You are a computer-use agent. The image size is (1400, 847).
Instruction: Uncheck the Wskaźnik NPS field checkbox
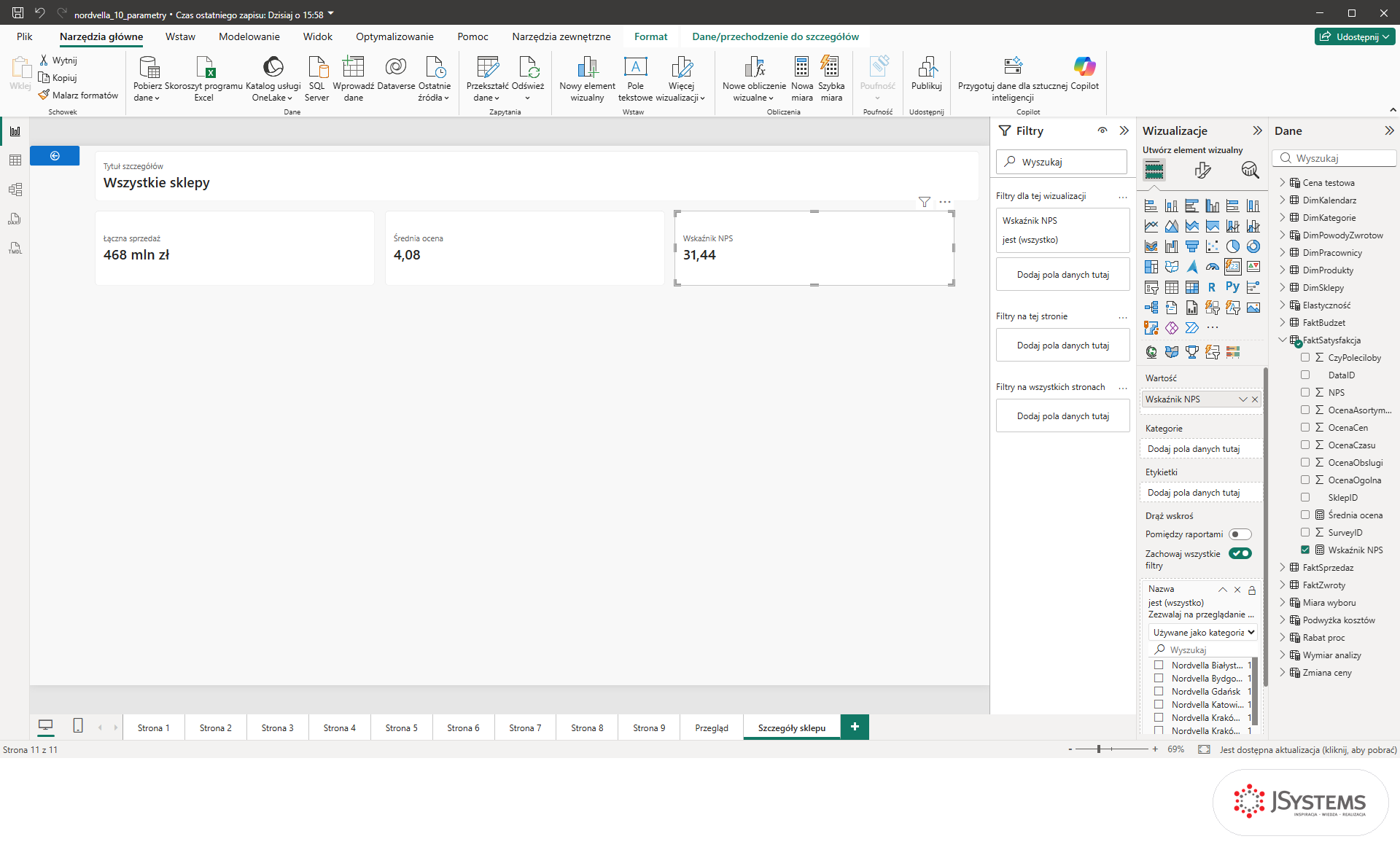(x=1305, y=550)
